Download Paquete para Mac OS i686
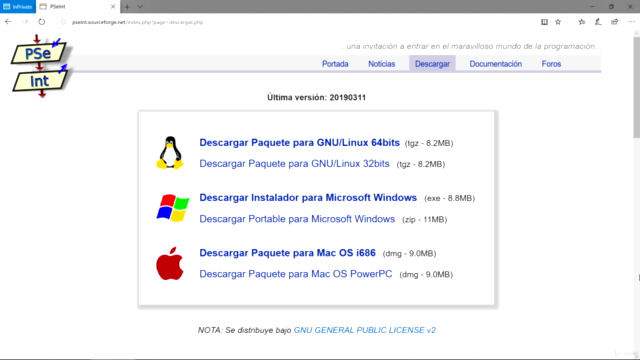Screen dimensions: 640x360 pyautogui.click(x=287, y=253)
